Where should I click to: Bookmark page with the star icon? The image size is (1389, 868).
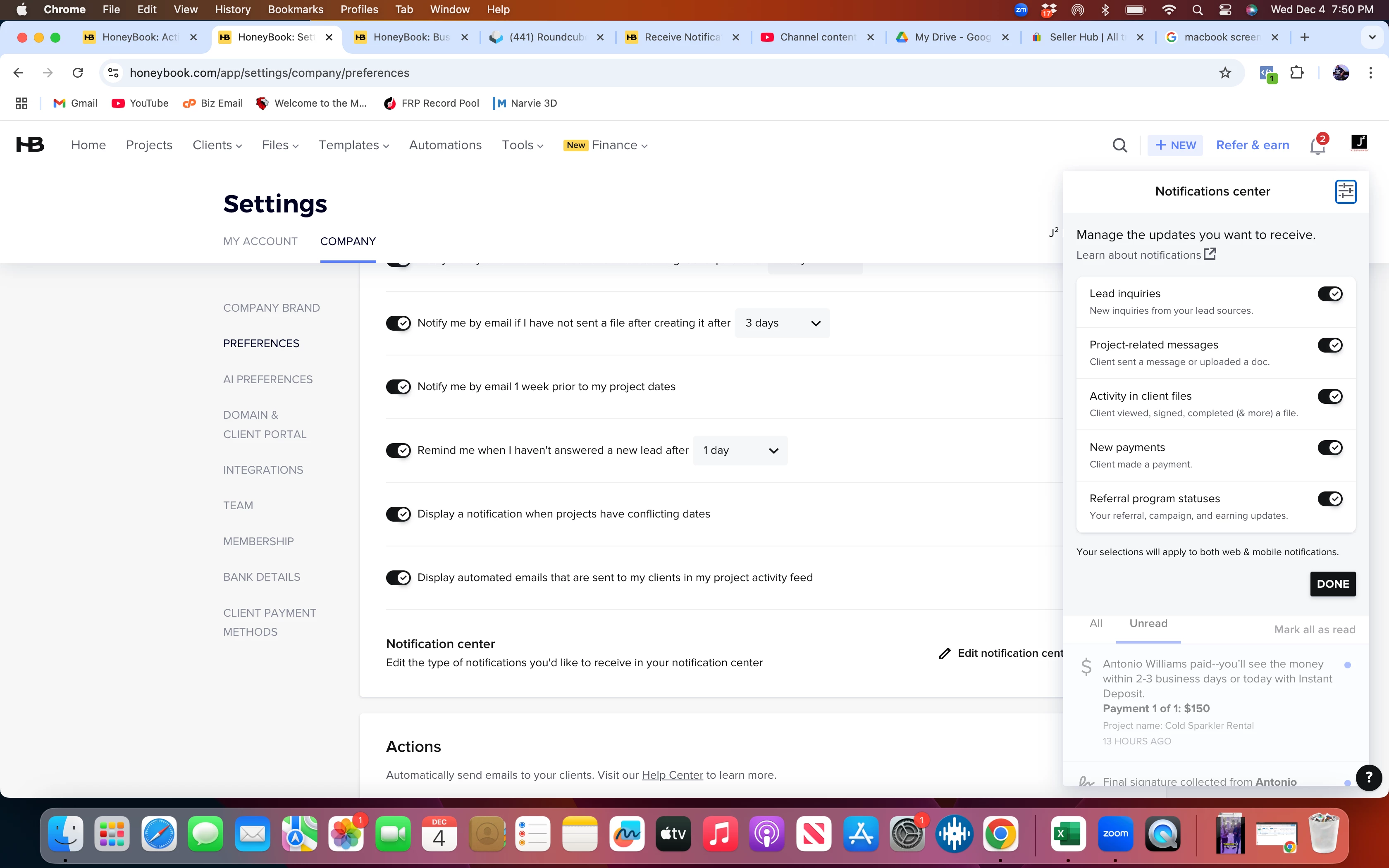pyautogui.click(x=1225, y=73)
